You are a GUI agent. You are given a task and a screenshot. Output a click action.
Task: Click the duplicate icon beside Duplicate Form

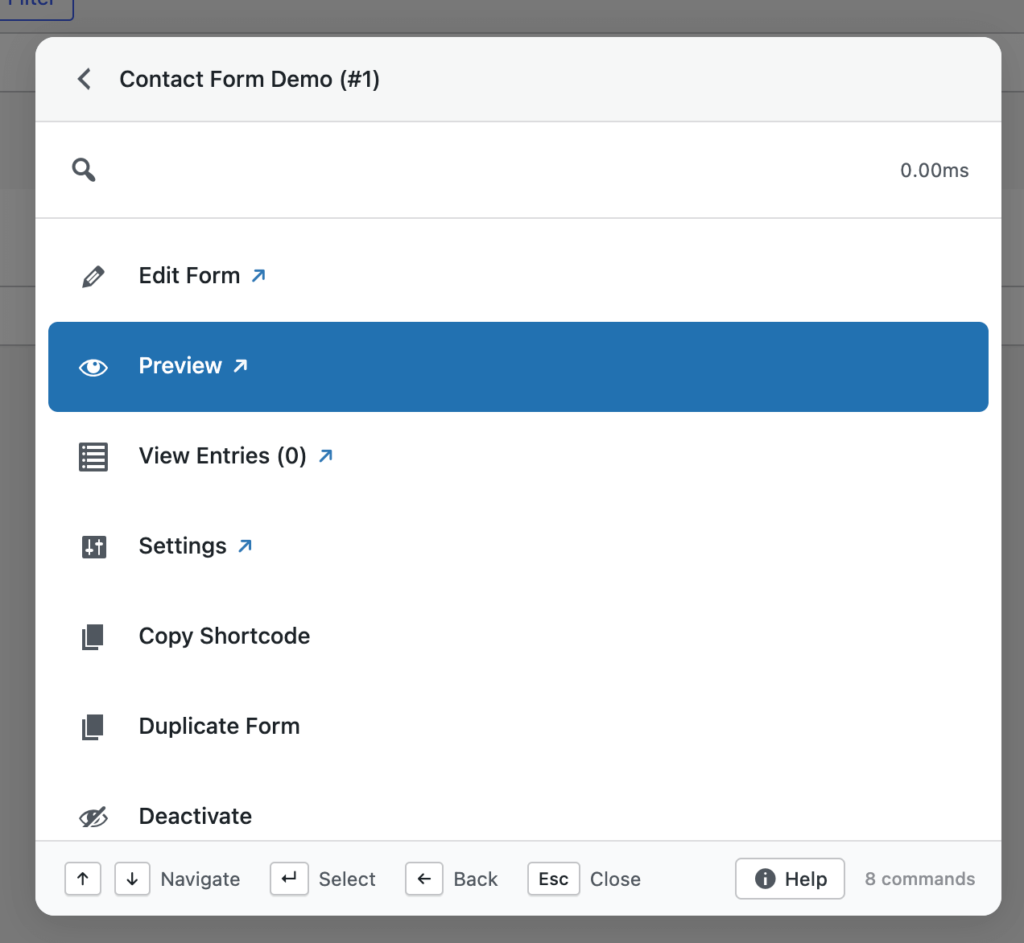93,727
